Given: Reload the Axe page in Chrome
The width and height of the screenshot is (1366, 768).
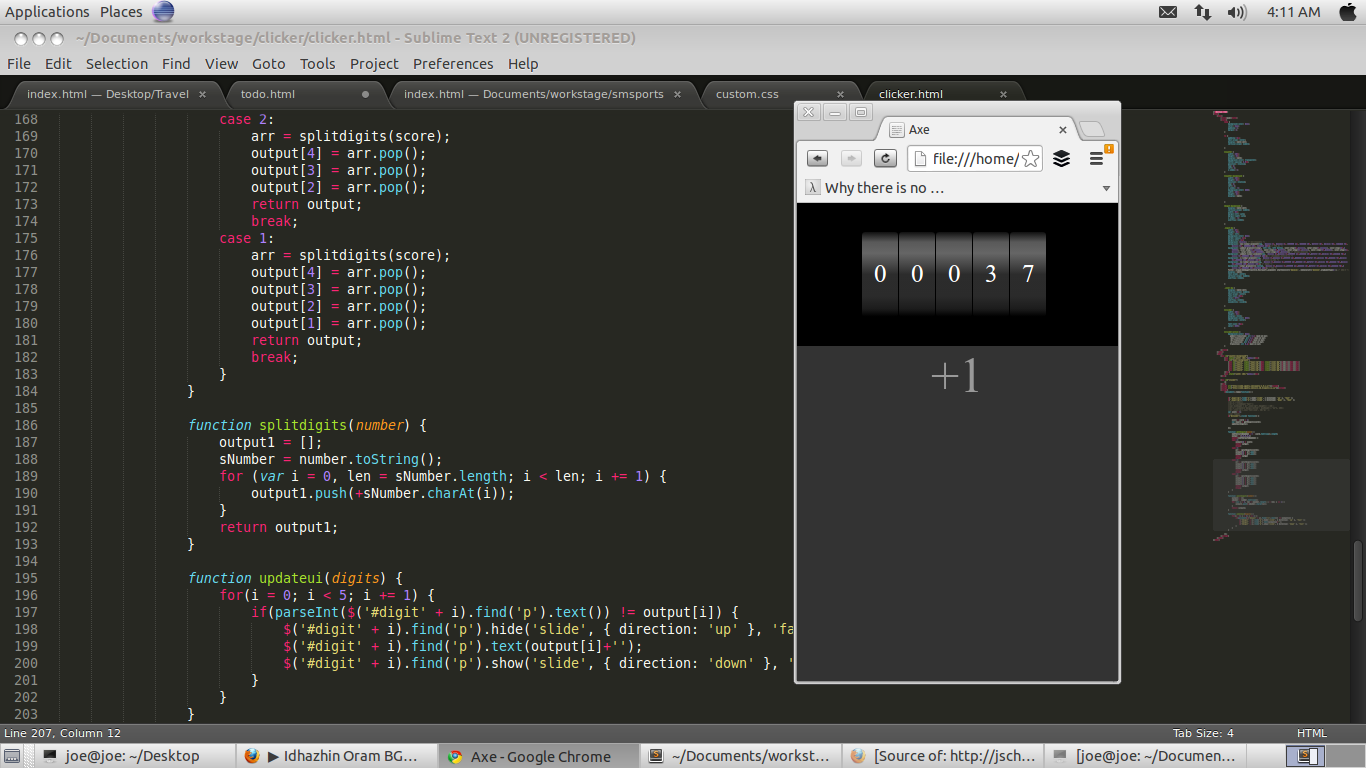Looking at the screenshot, I should tap(885, 159).
